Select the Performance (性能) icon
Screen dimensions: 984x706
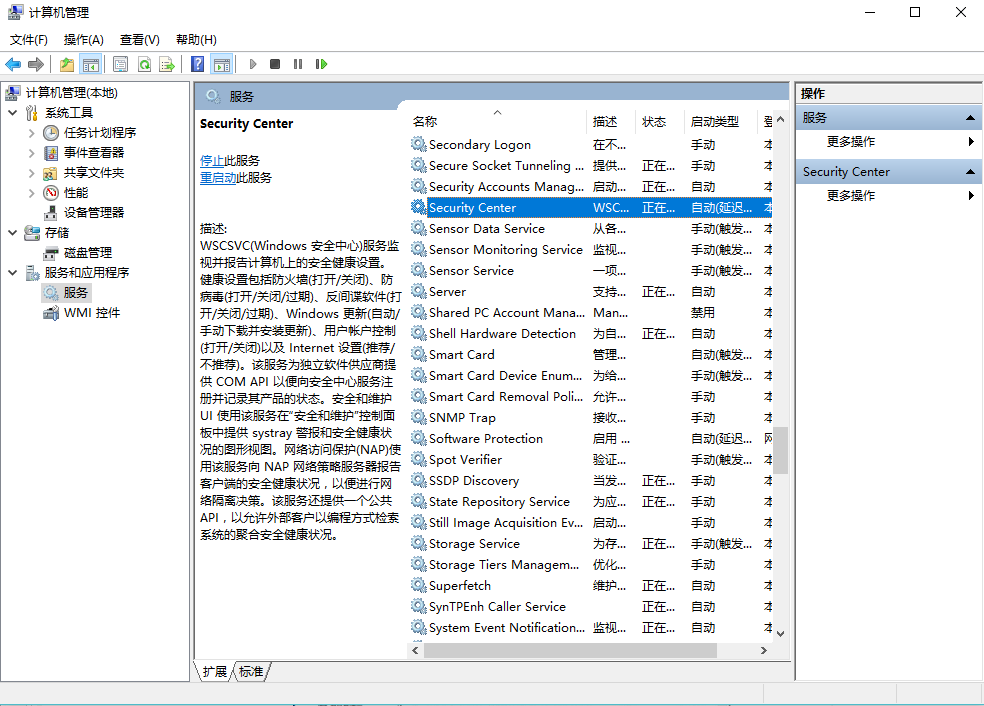pyautogui.click(x=51, y=193)
